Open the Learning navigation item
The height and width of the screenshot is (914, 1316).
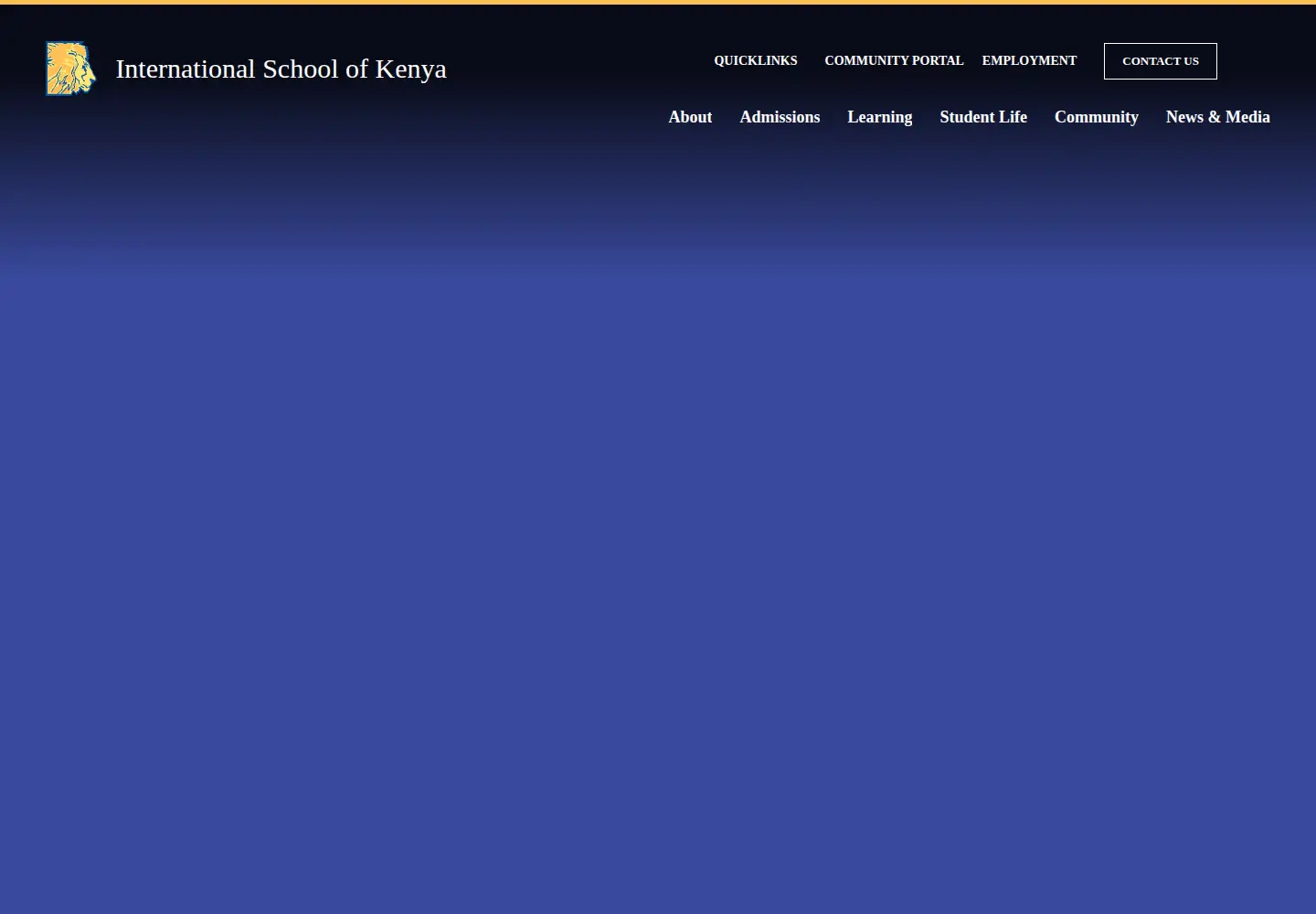[879, 117]
